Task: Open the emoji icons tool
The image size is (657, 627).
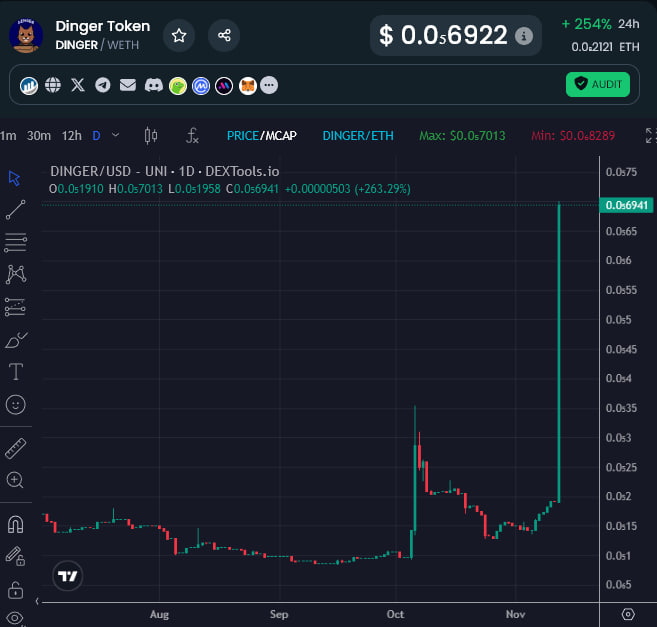Action: 16,405
